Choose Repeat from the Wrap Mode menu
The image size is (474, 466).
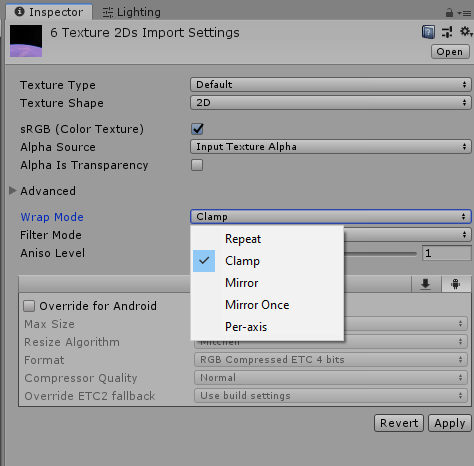(267, 239)
